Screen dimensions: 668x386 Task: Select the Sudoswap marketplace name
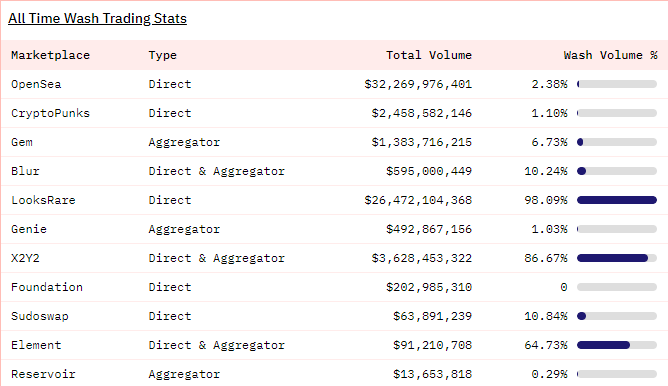point(40,316)
